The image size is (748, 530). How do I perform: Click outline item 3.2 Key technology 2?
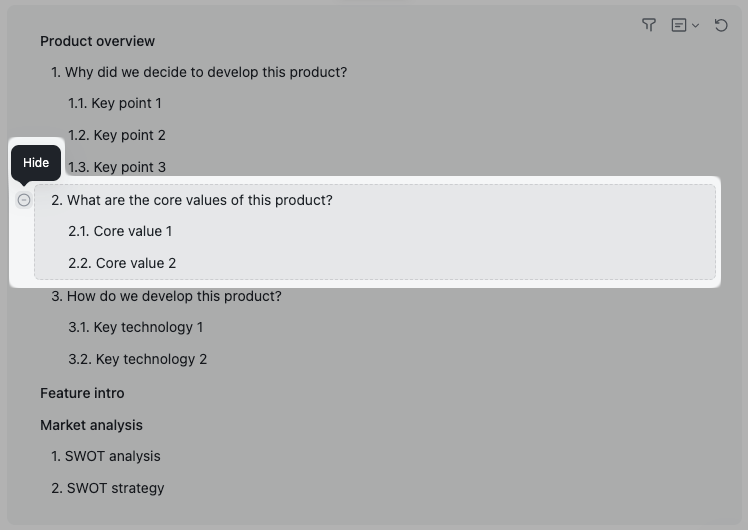click(138, 359)
